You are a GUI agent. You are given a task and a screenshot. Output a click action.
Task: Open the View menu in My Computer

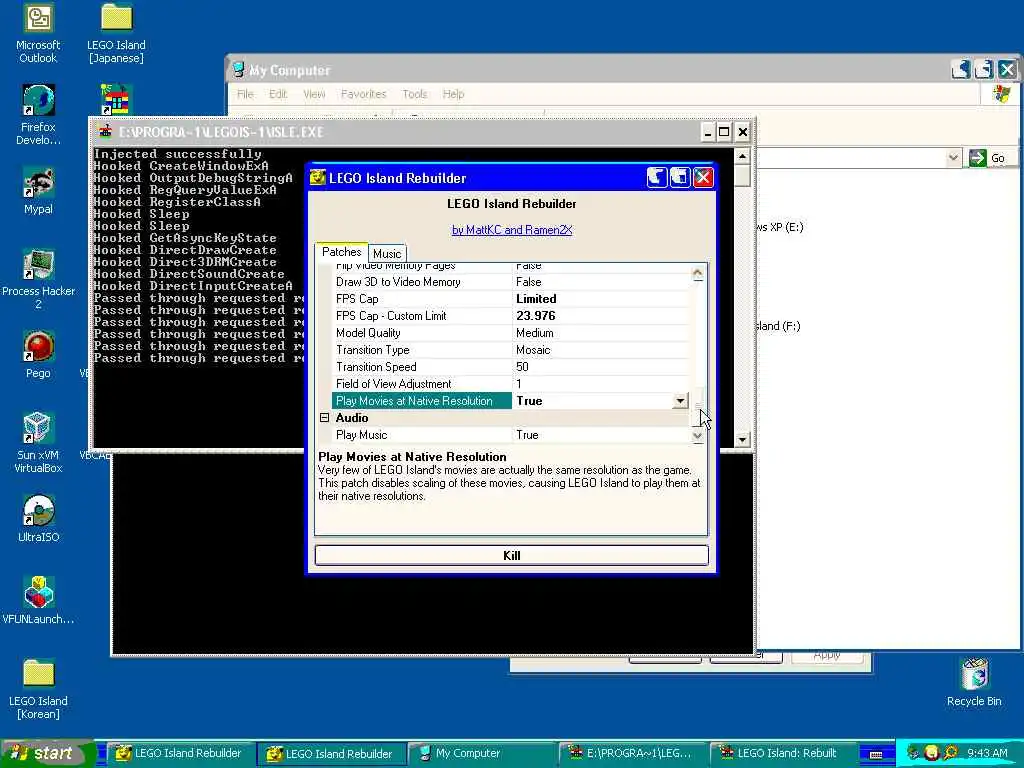(314, 94)
